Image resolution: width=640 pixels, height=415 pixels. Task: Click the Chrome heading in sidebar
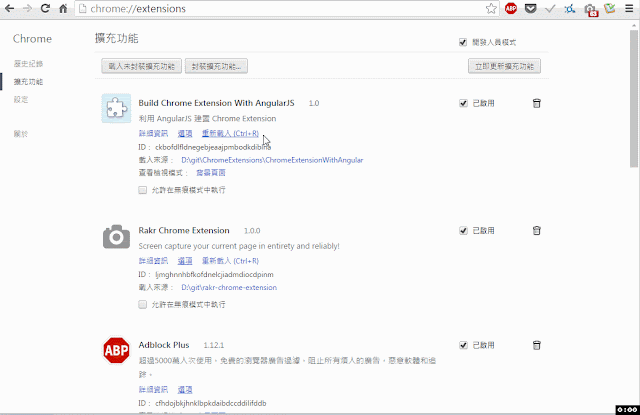32,39
